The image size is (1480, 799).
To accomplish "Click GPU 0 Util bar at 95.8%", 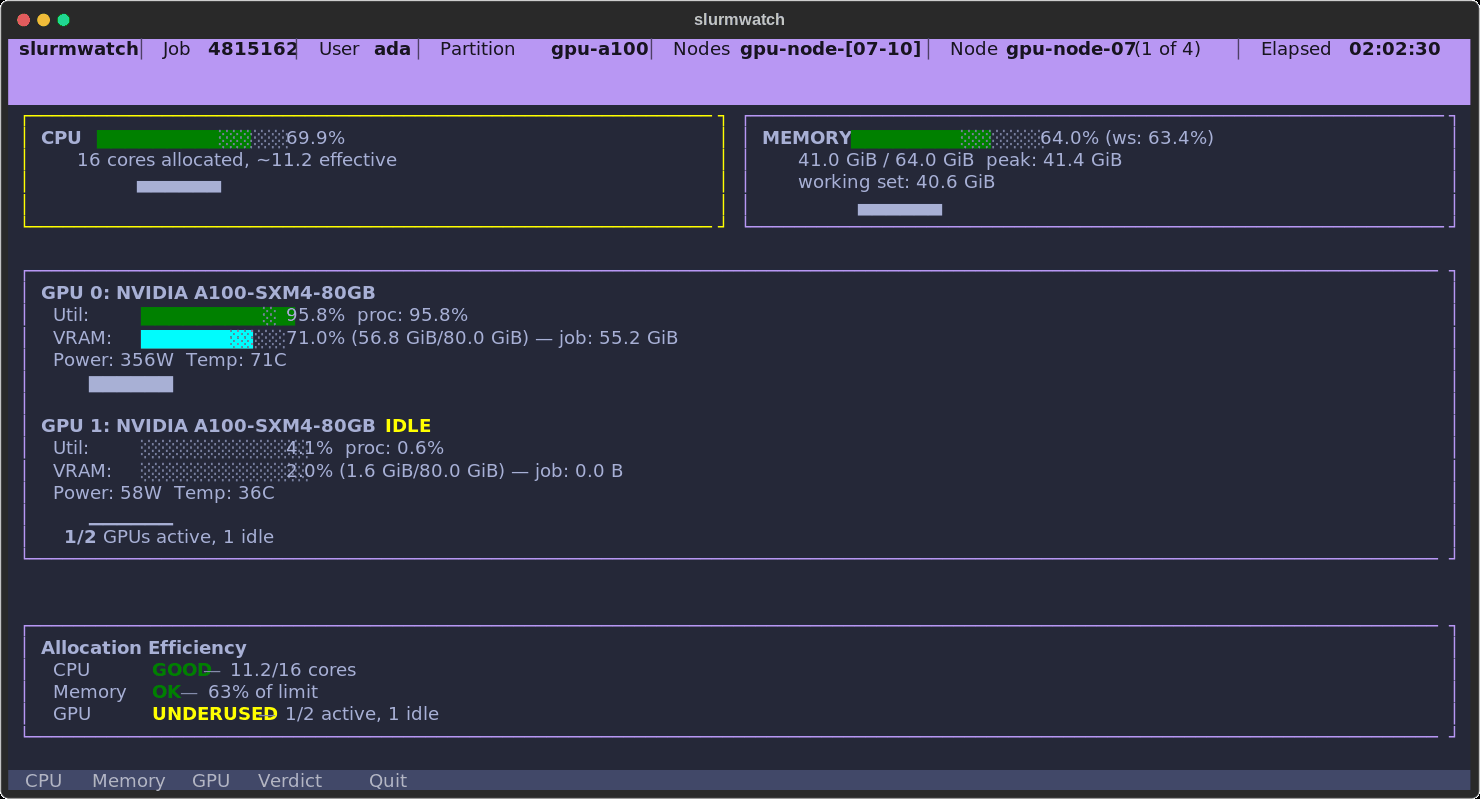I will pyautogui.click(x=218, y=316).
